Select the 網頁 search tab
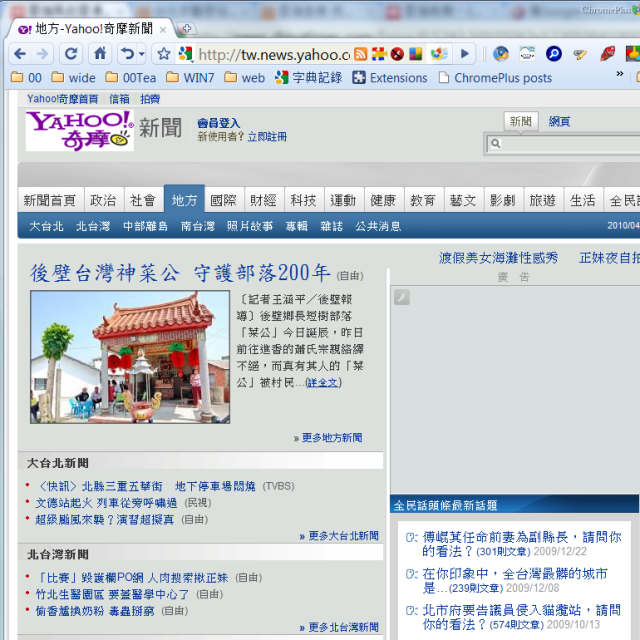The image size is (640, 640). [x=559, y=121]
